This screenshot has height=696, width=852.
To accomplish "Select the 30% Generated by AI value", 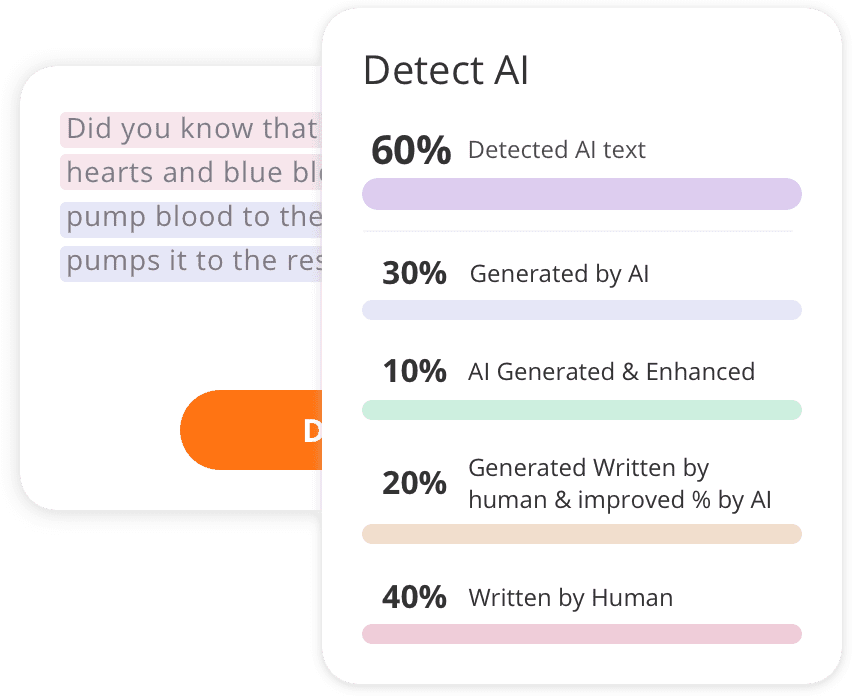I will pos(415,273).
